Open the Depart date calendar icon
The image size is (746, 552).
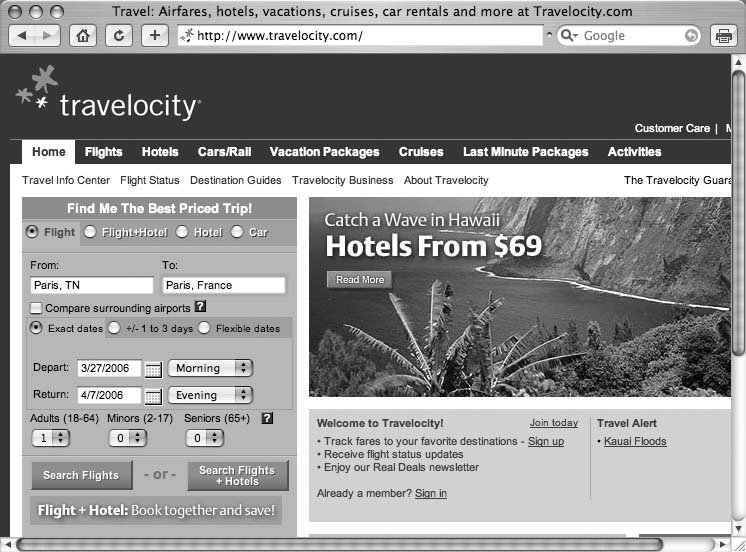[153, 369]
